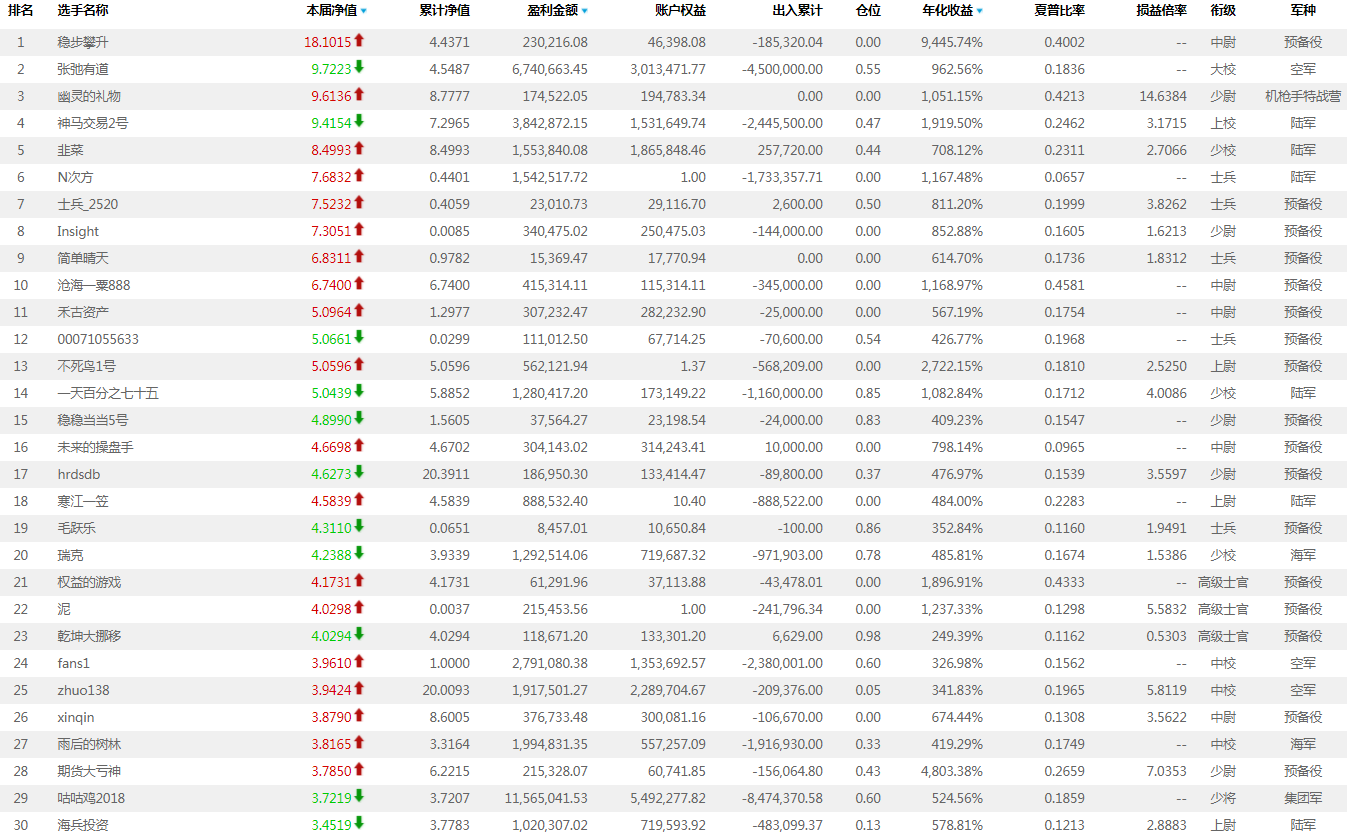This screenshot has width=1347, height=838.
Task: Click the red up arrow beside 9.6136
Action: tap(359, 95)
